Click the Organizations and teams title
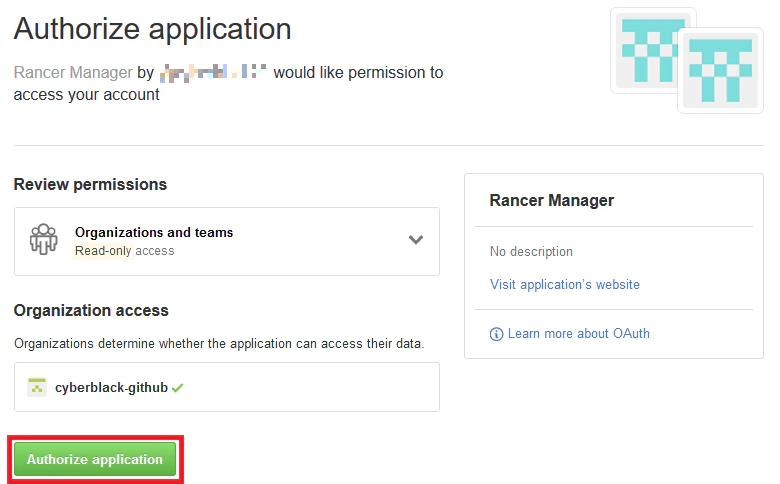The height and width of the screenshot is (484, 780). (154, 232)
